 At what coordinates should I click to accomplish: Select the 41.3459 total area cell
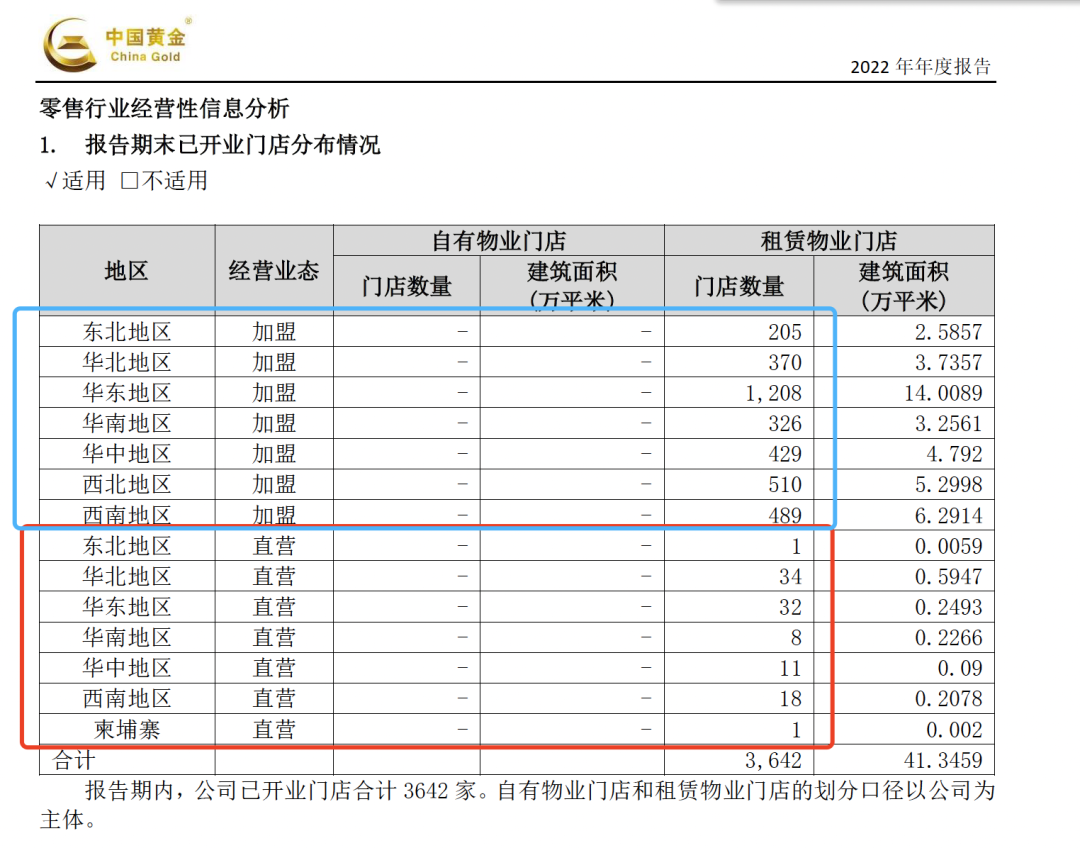[943, 760]
